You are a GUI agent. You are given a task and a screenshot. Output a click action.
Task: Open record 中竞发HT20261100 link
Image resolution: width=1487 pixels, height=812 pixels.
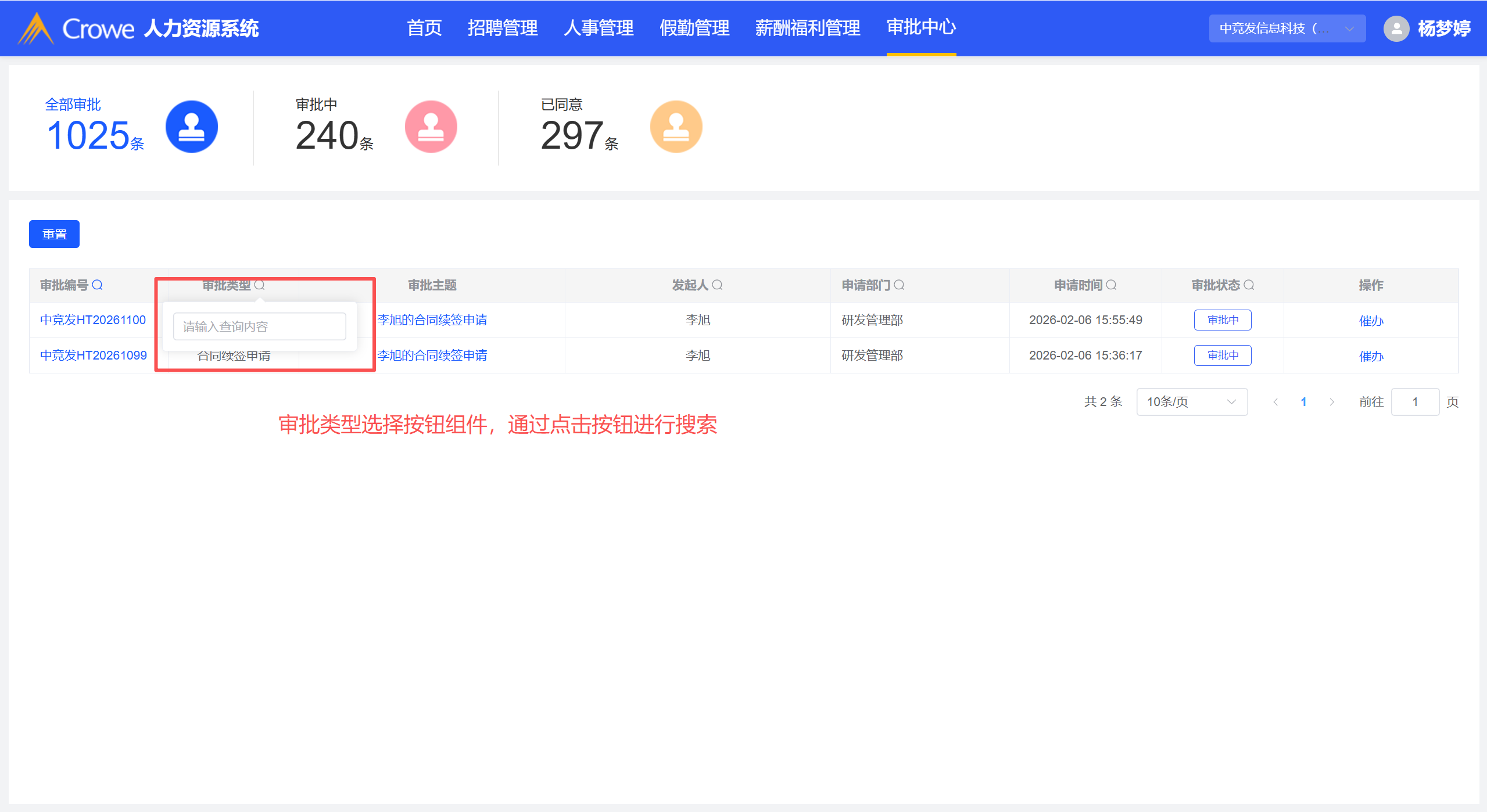[93, 320]
